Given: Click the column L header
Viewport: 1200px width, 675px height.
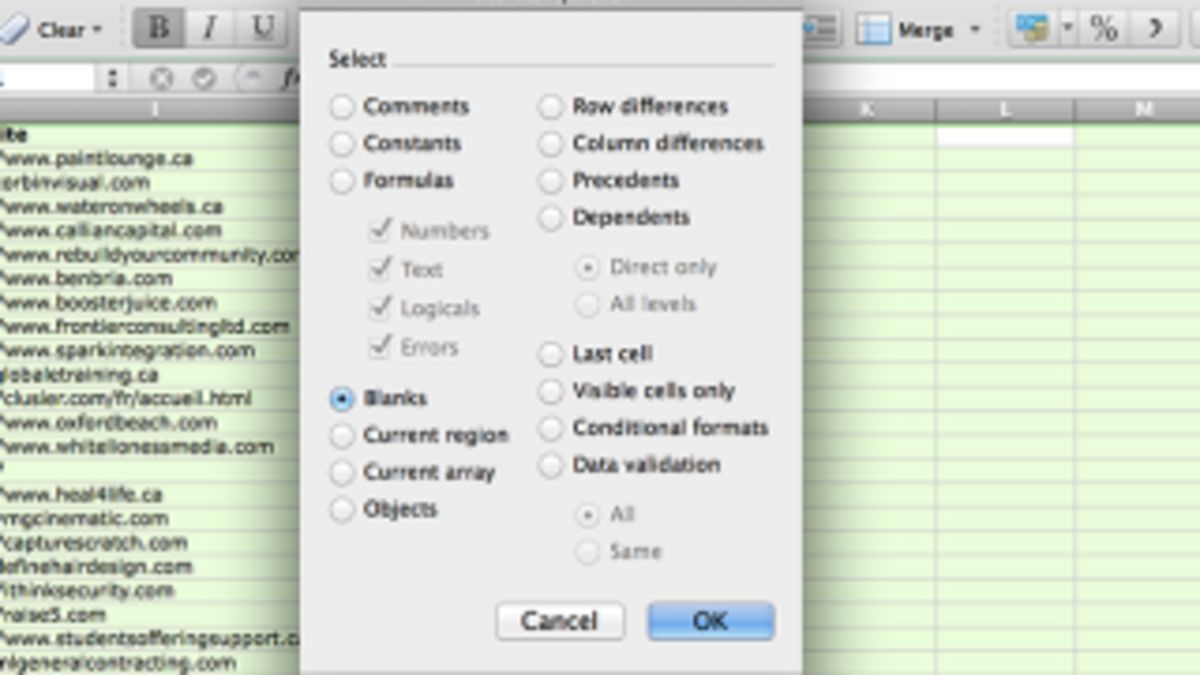Looking at the screenshot, I should coord(1004,109).
